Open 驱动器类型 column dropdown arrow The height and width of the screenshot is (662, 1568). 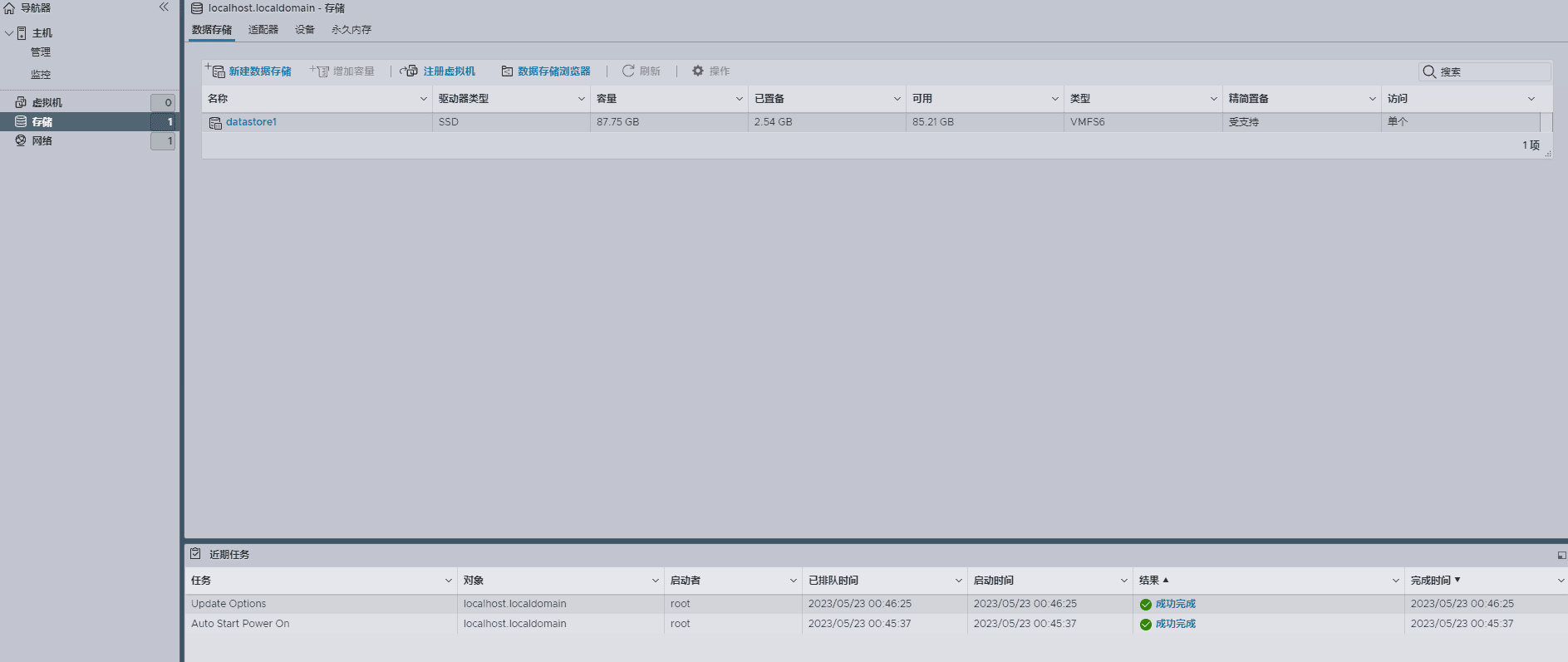tap(582, 99)
